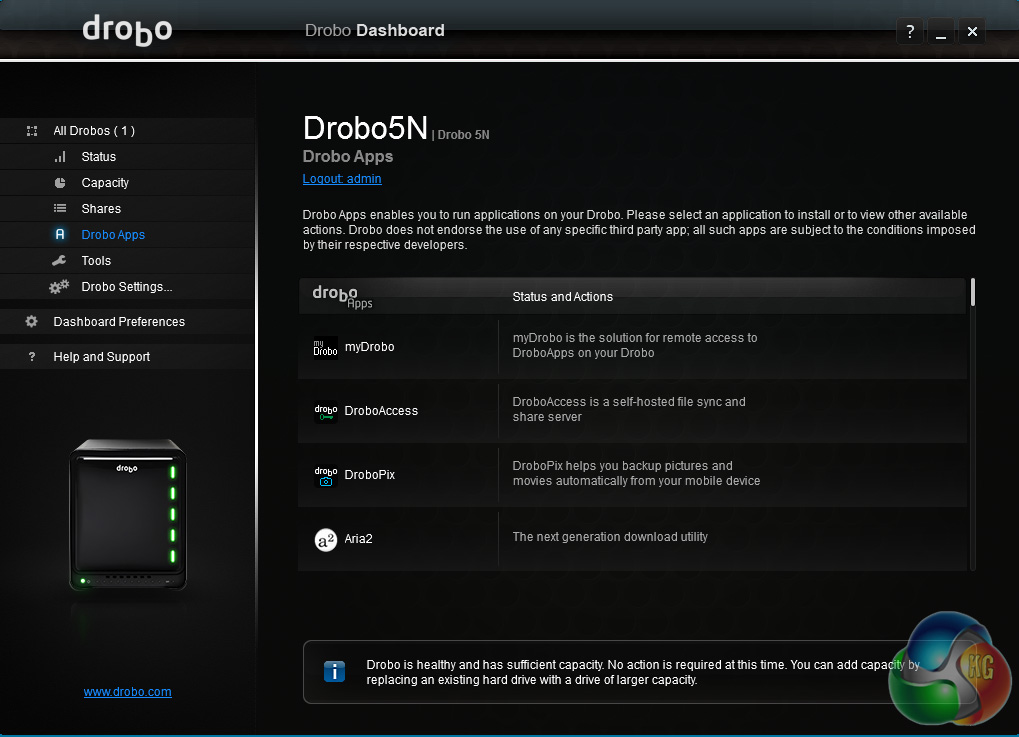Visit the www.drobo.com link

click(127, 691)
